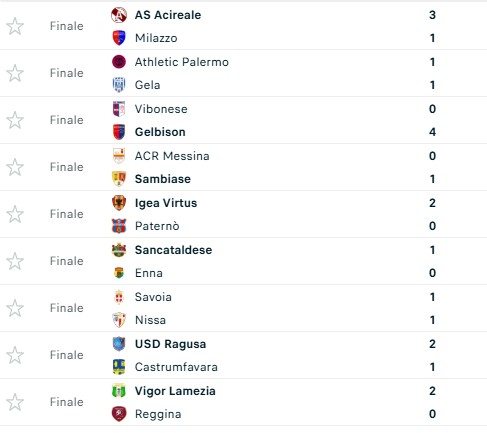Click the Sancataldese team crest
Screen dimensions: 487x433
point(119,250)
